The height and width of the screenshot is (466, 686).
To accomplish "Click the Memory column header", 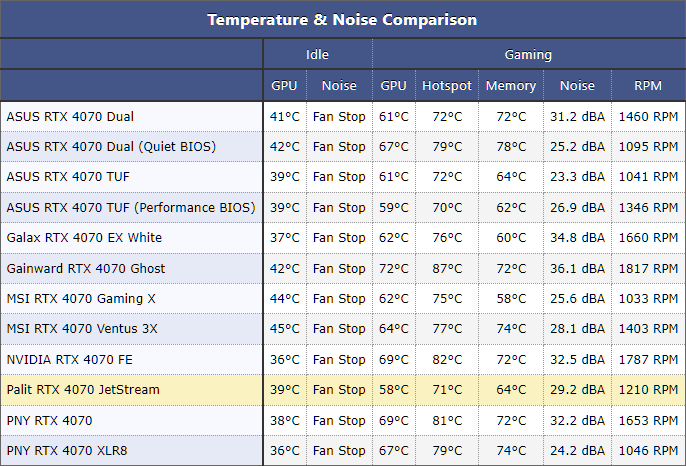I will point(511,85).
